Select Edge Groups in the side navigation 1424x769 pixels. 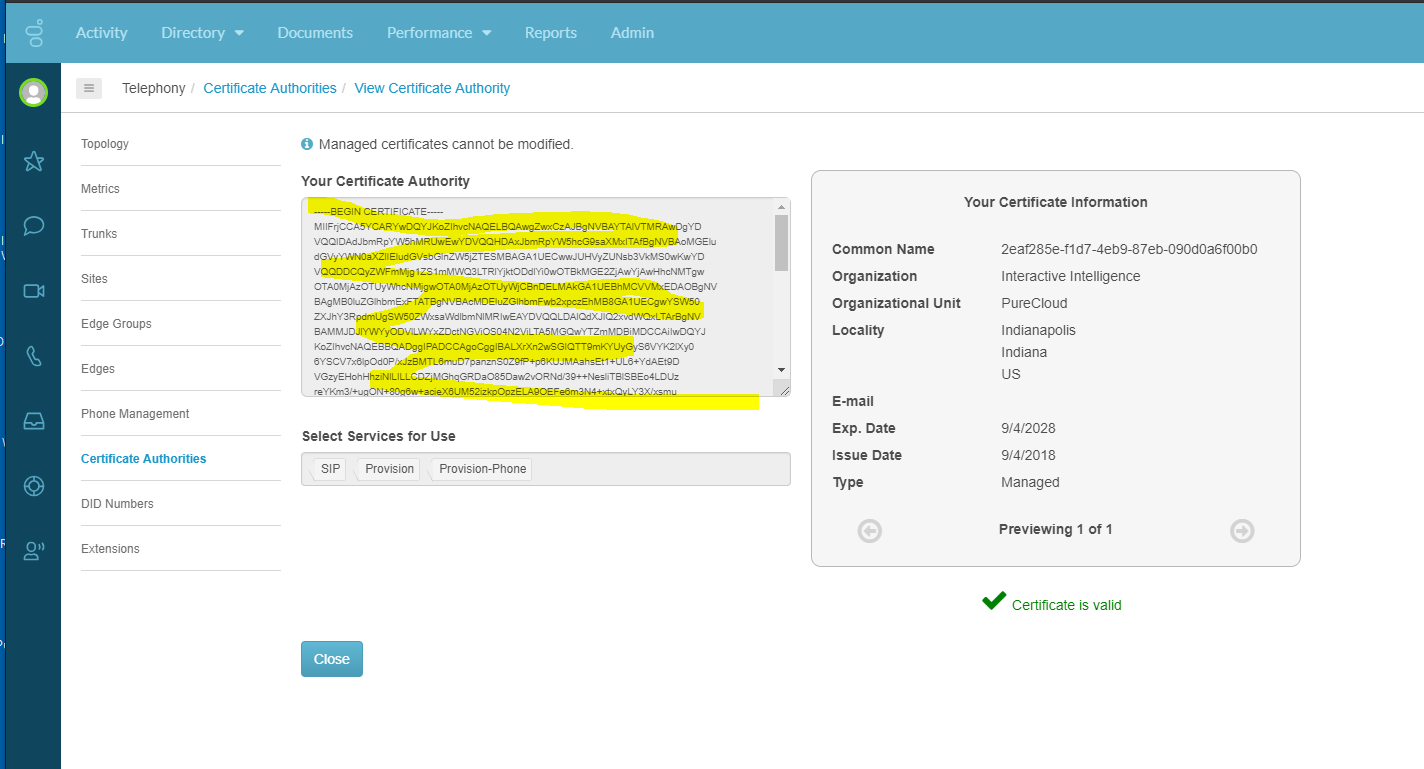116,324
